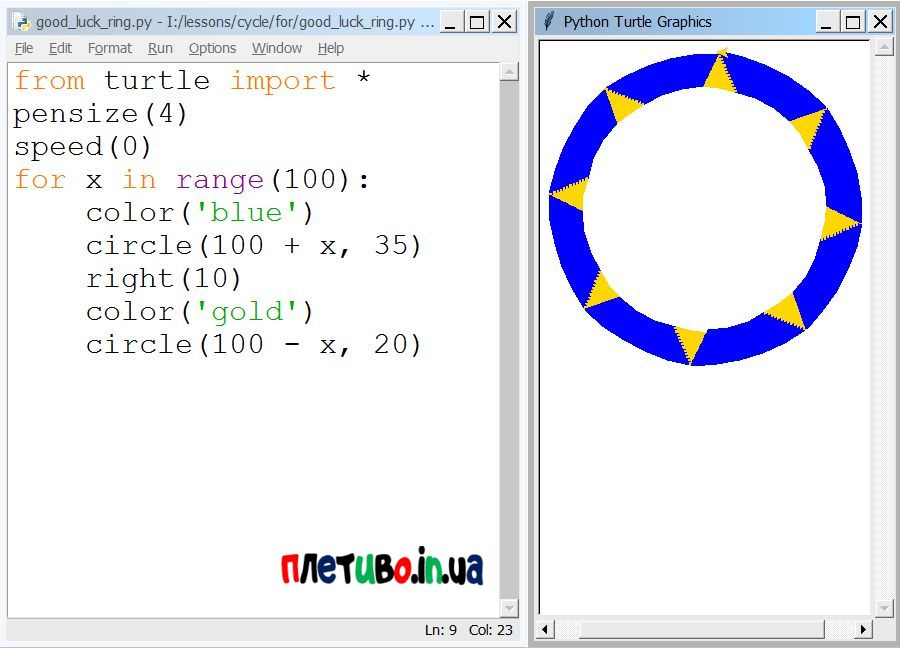Screen dimensions: 900x648
Task: Open the Edit menu
Action: pyautogui.click(x=60, y=48)
